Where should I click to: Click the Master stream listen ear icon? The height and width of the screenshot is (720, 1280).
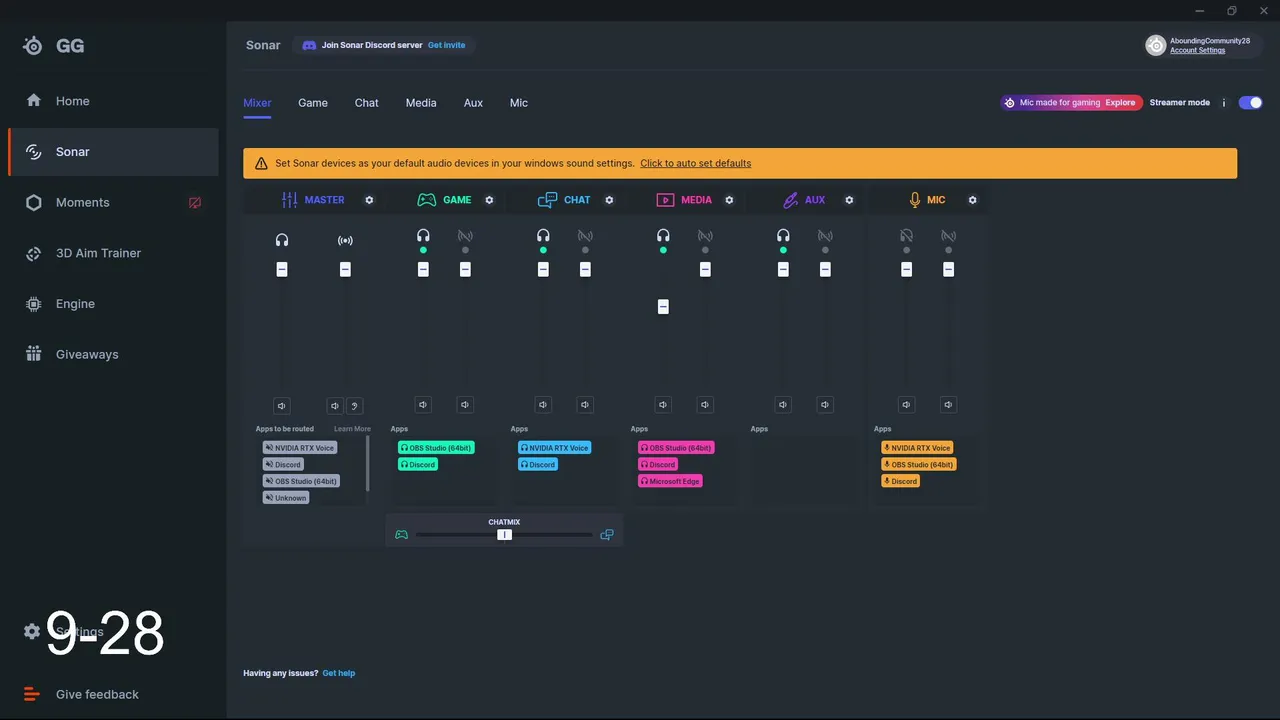[354, 406]
